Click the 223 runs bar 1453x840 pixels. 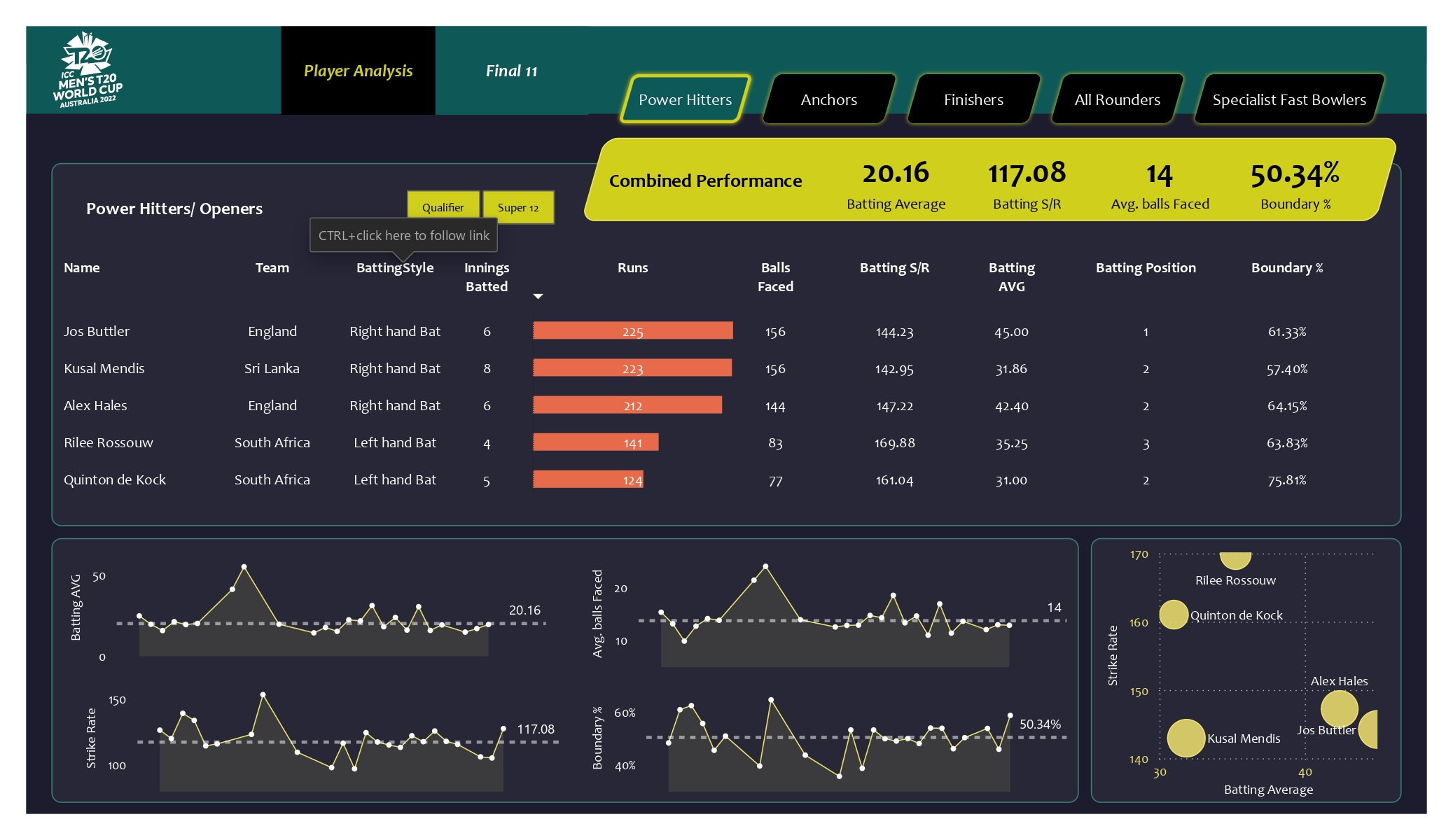point(632,367)
